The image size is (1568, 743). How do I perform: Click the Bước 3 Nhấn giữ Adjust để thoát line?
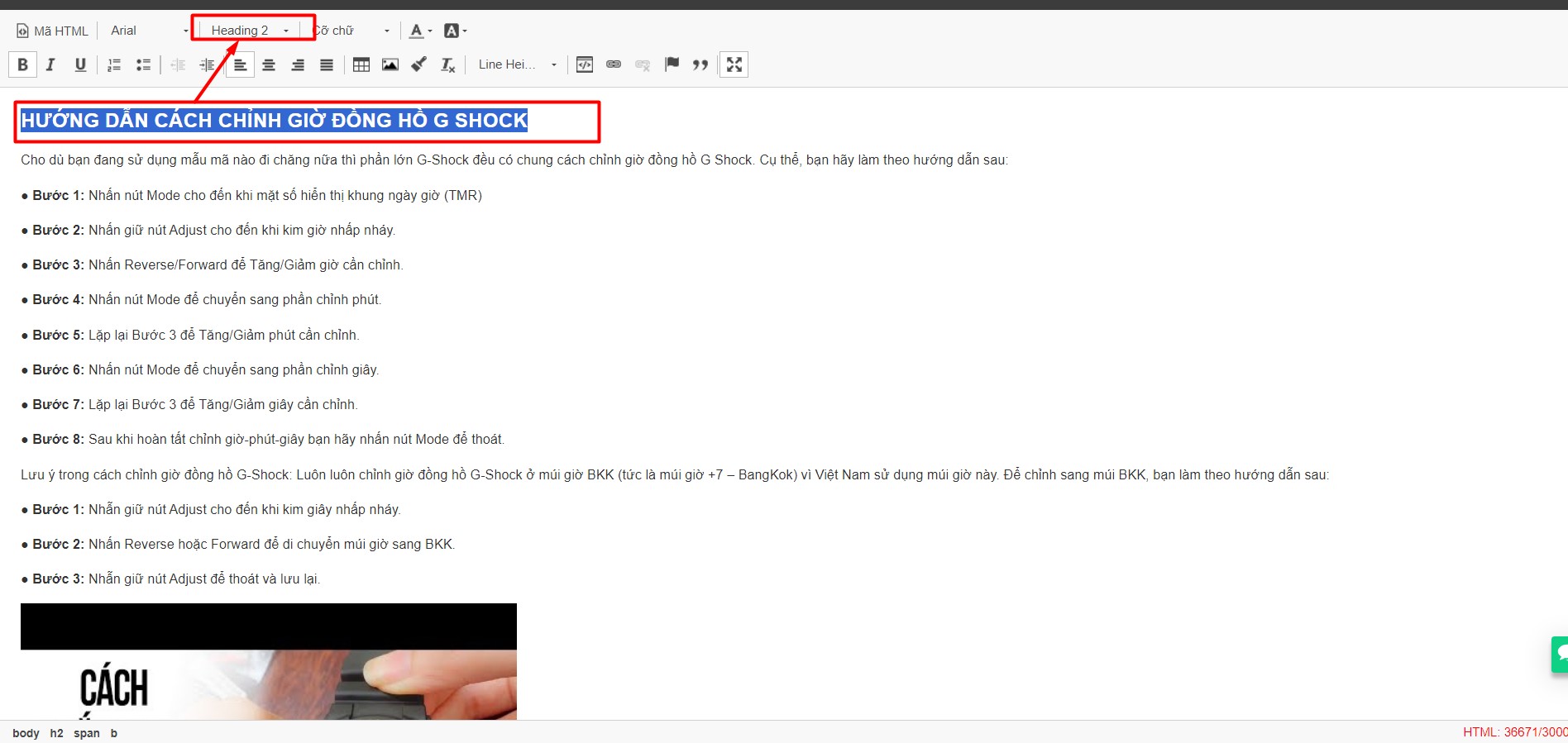pyautogui.click(x=170, y=579)
